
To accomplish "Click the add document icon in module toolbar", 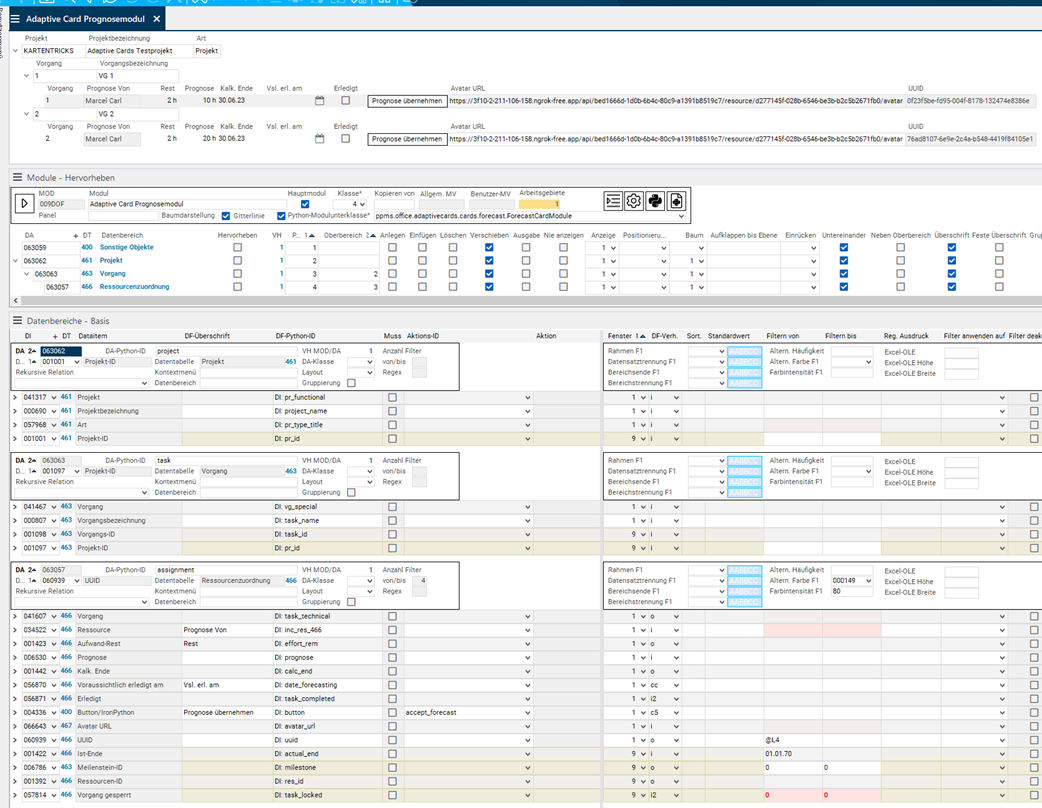I will (x=676, y=201).
